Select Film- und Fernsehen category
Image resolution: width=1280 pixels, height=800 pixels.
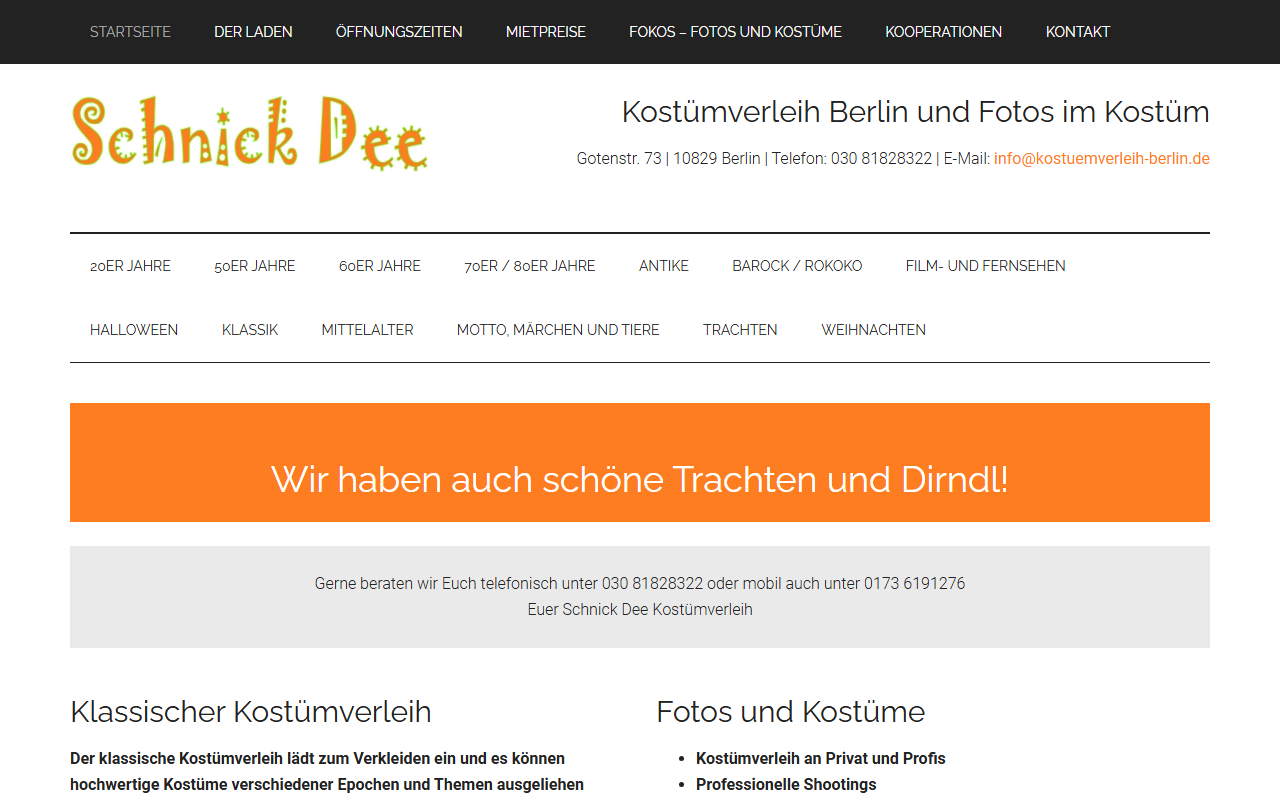pyautogui.click(x=986, y=266)
